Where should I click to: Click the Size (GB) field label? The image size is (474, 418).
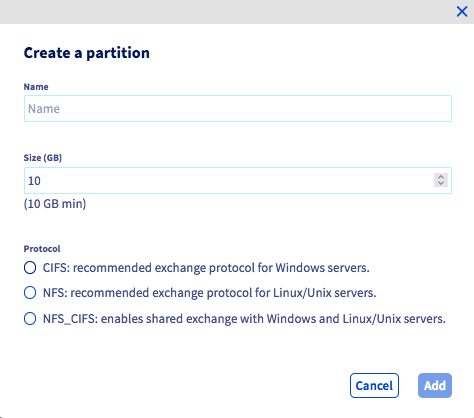click(43, 158)
